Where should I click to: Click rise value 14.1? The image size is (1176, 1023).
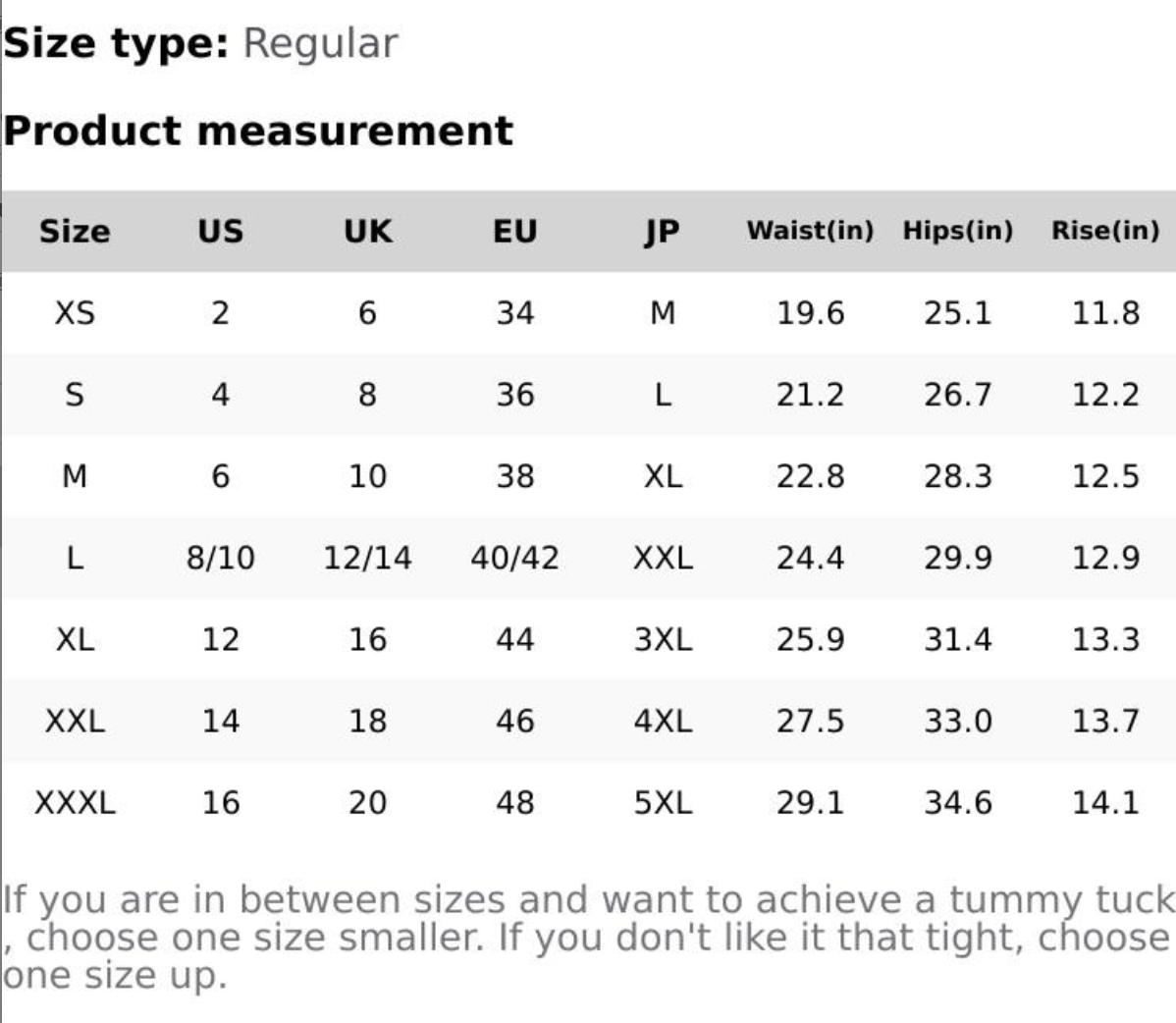pos(1105,803)
